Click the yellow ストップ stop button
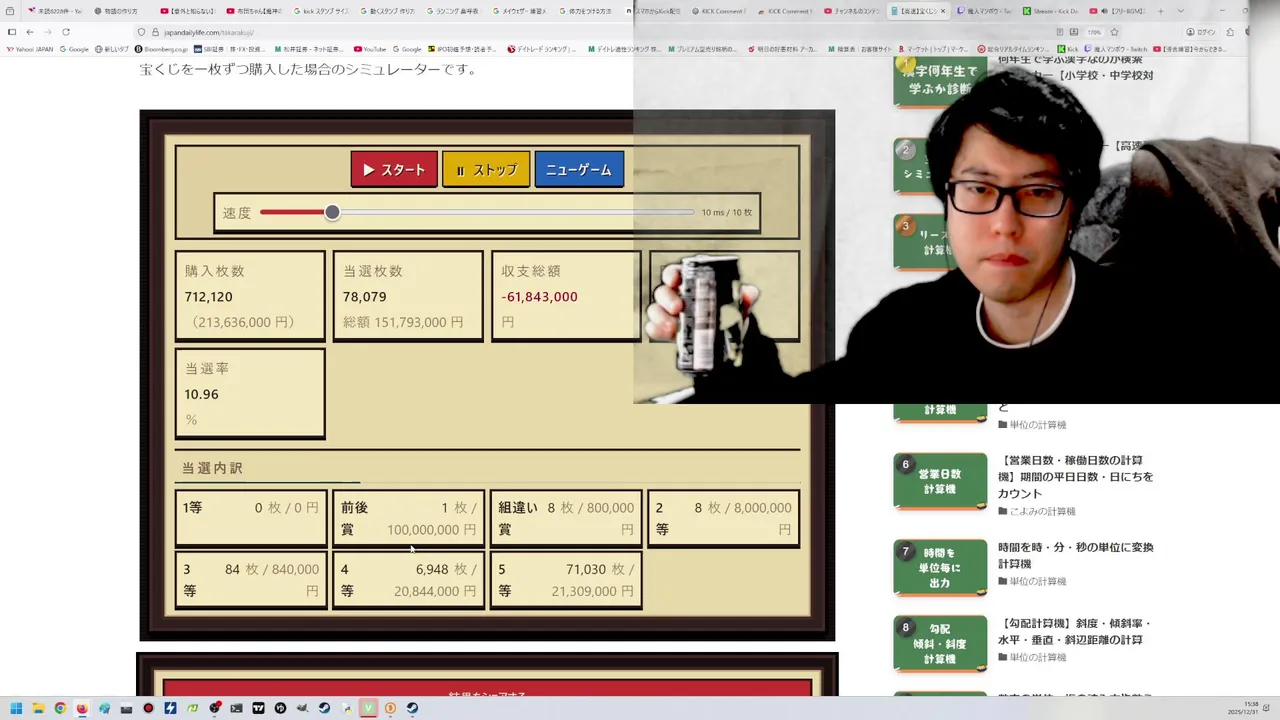The width and height of the screenshot is (1280, 720). (x=486, y=170)
